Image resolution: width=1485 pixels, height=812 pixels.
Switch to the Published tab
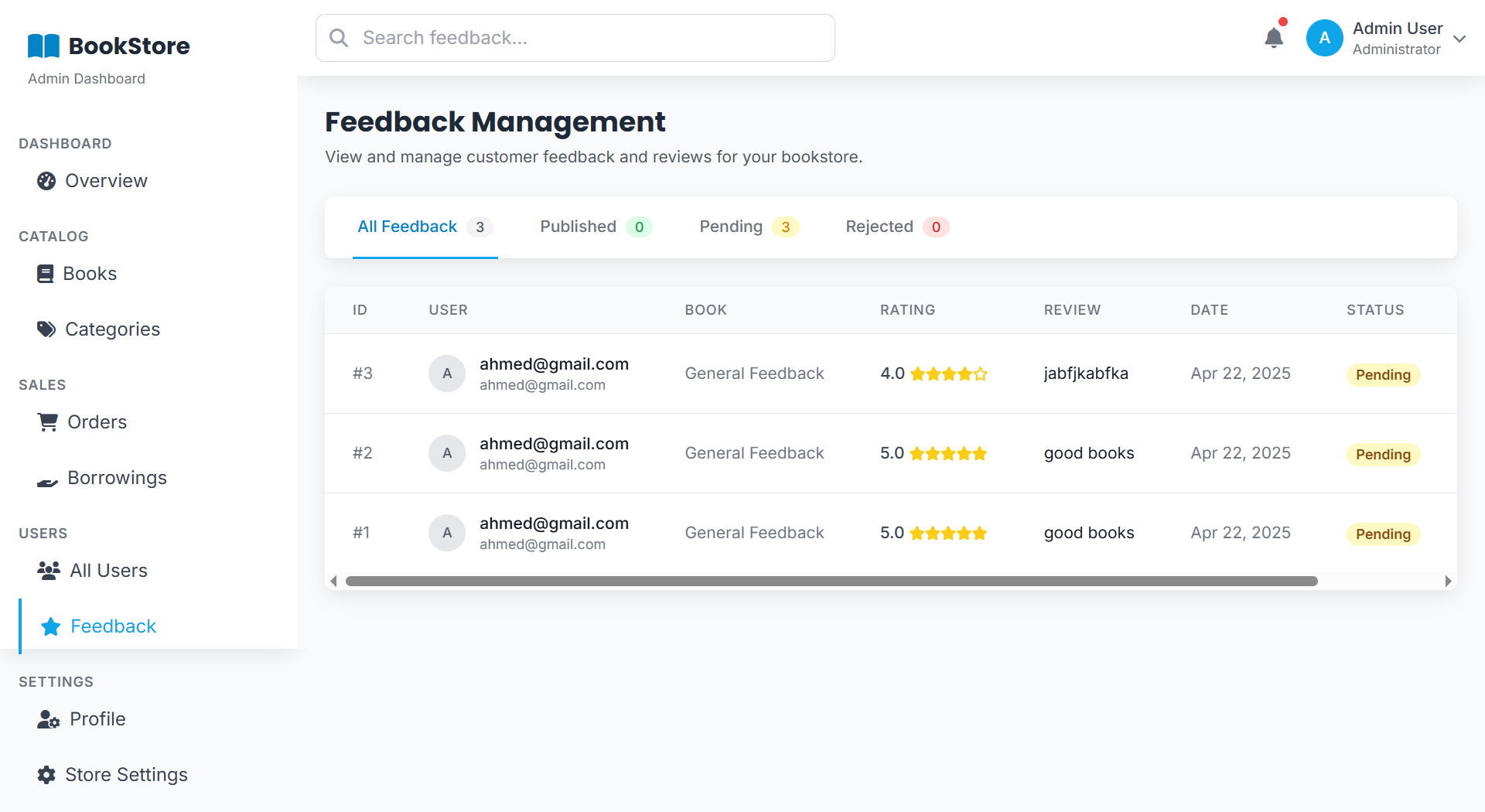595,227
